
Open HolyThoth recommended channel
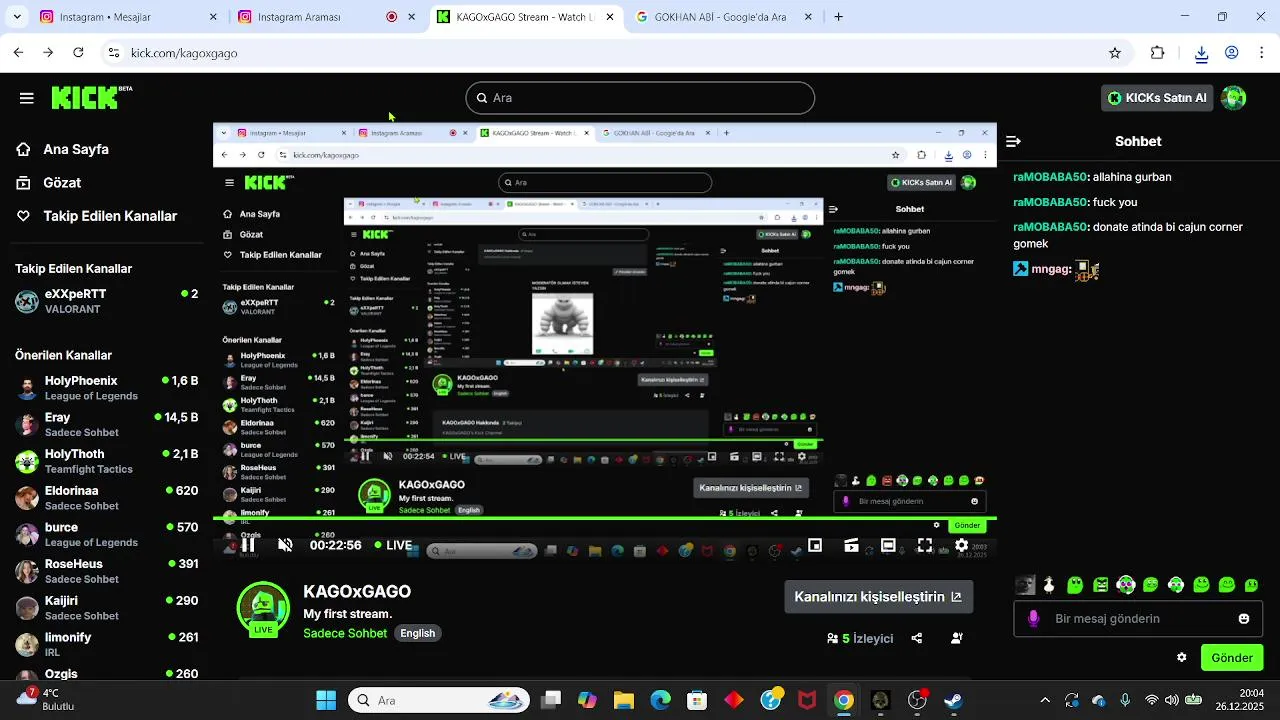(x=106, y=461)
